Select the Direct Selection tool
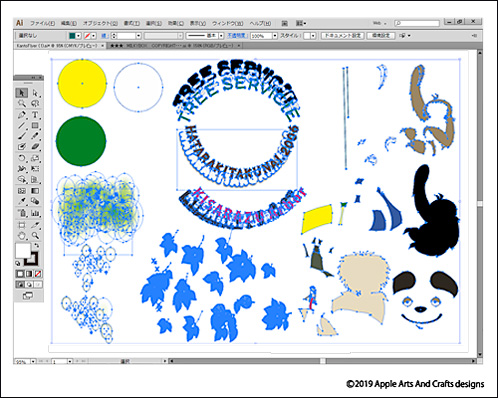The width and height of the screenshot is (498, 398). (35, 93)
